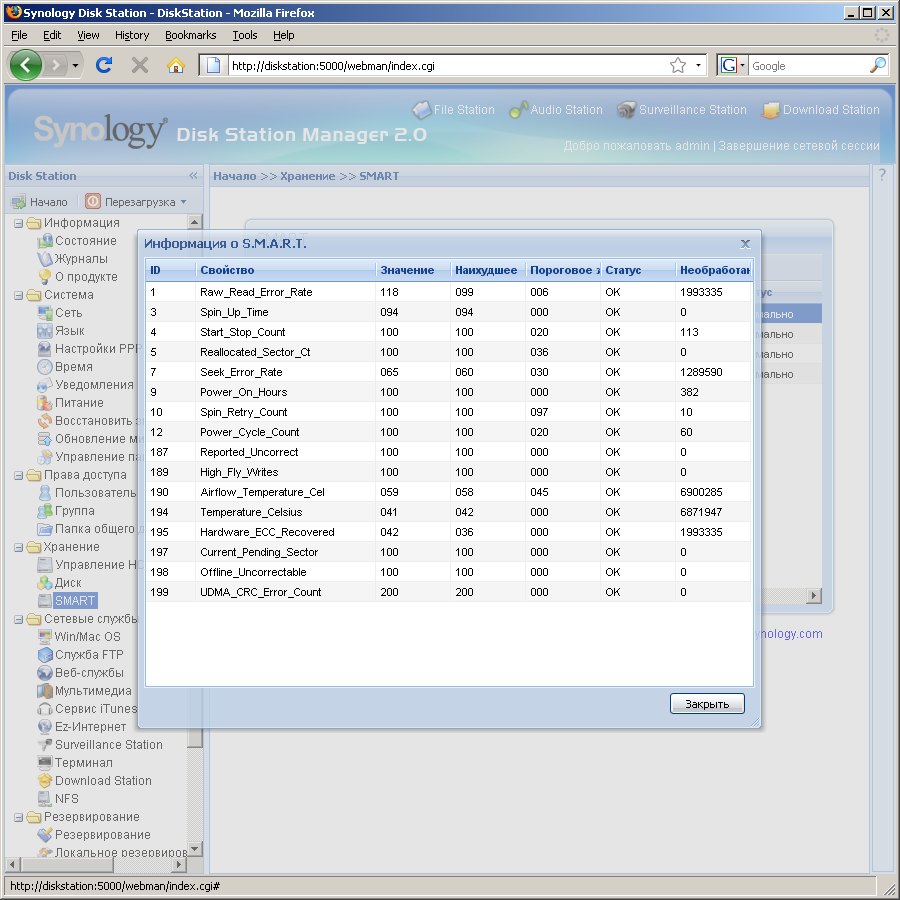Click the search magnifier icon
The width and height of the screenshot is (900, 900).
[877, 65]
